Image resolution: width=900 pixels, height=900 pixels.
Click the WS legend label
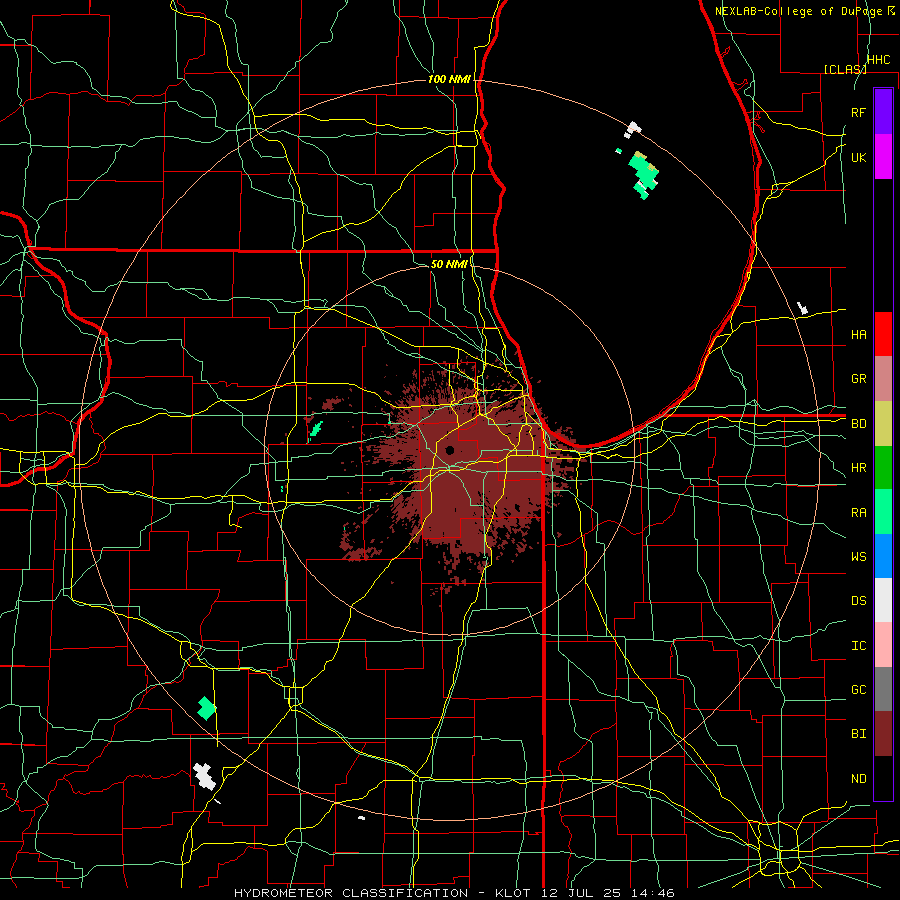(858, 557)
